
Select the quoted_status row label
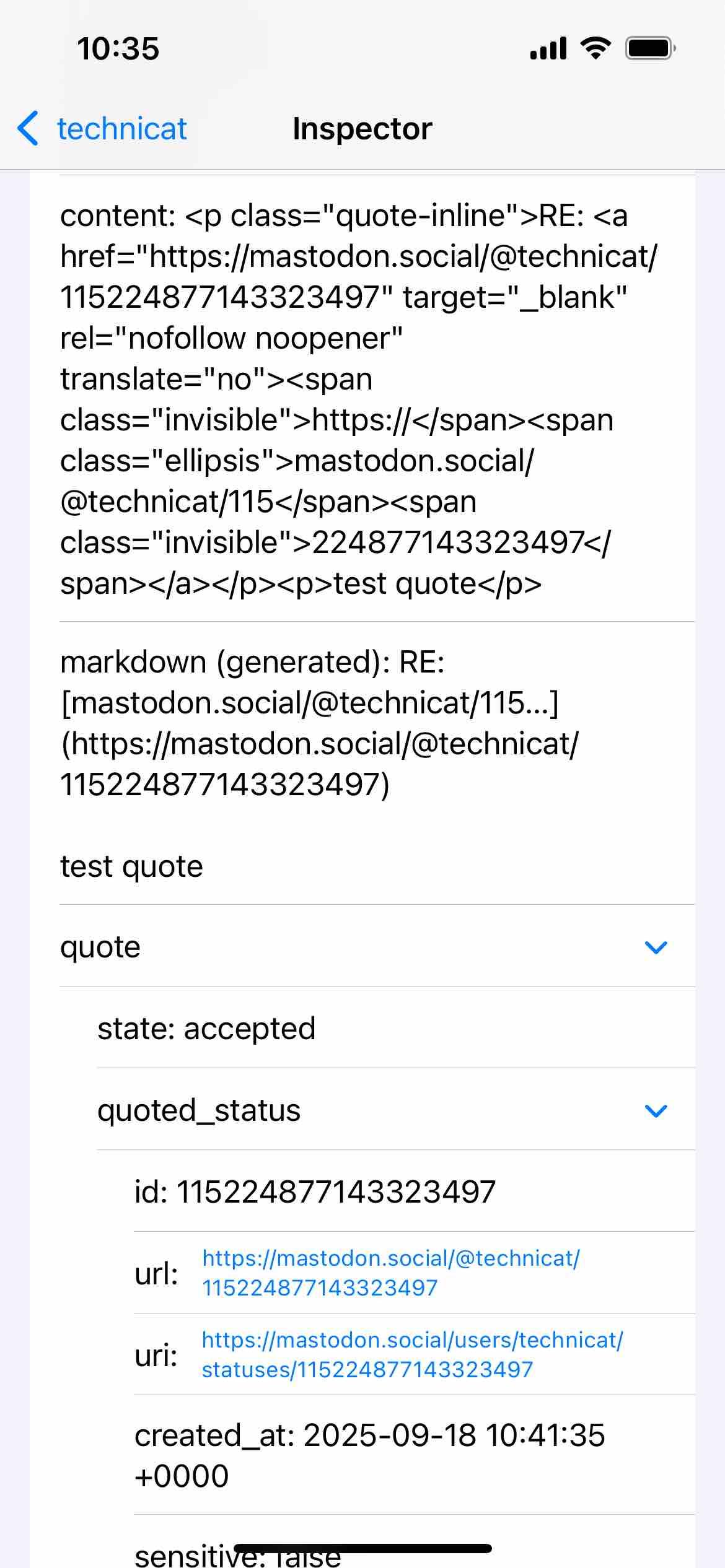point(199,1110)
